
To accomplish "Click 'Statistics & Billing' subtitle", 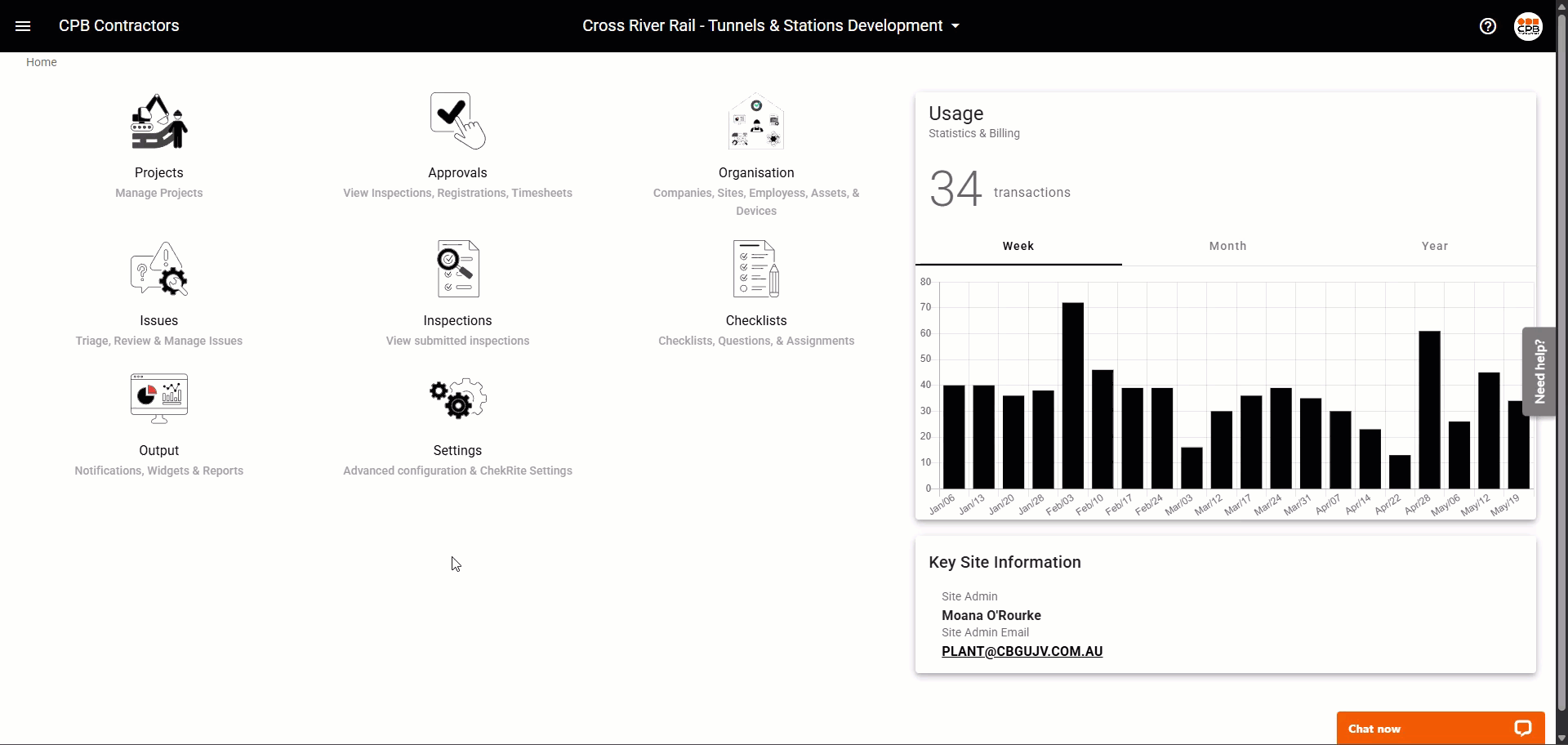I will [x=974, y=133].
